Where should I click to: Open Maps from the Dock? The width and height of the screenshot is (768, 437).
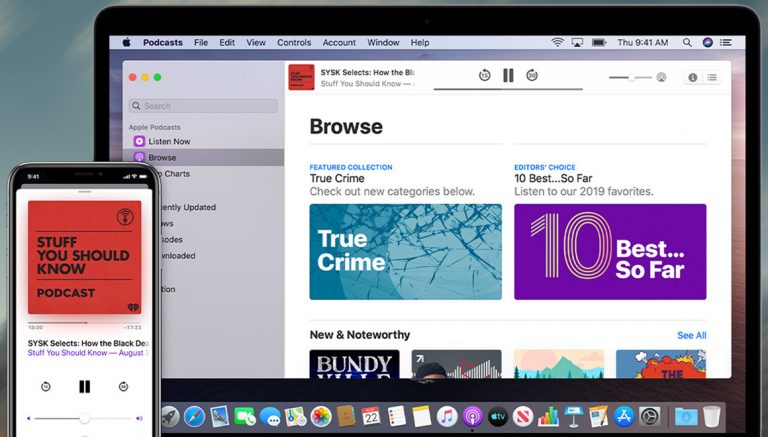point(295,417)
